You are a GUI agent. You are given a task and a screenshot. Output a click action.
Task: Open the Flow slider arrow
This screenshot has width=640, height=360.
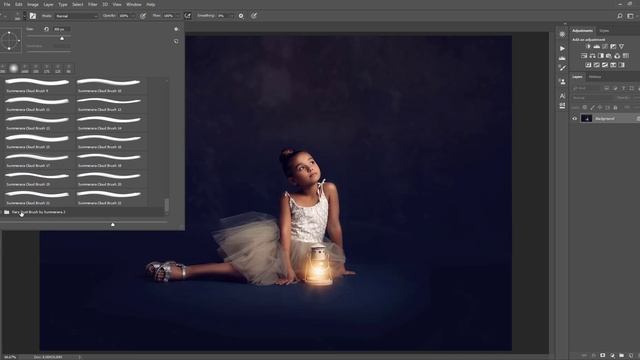click(x=177, y=16)
